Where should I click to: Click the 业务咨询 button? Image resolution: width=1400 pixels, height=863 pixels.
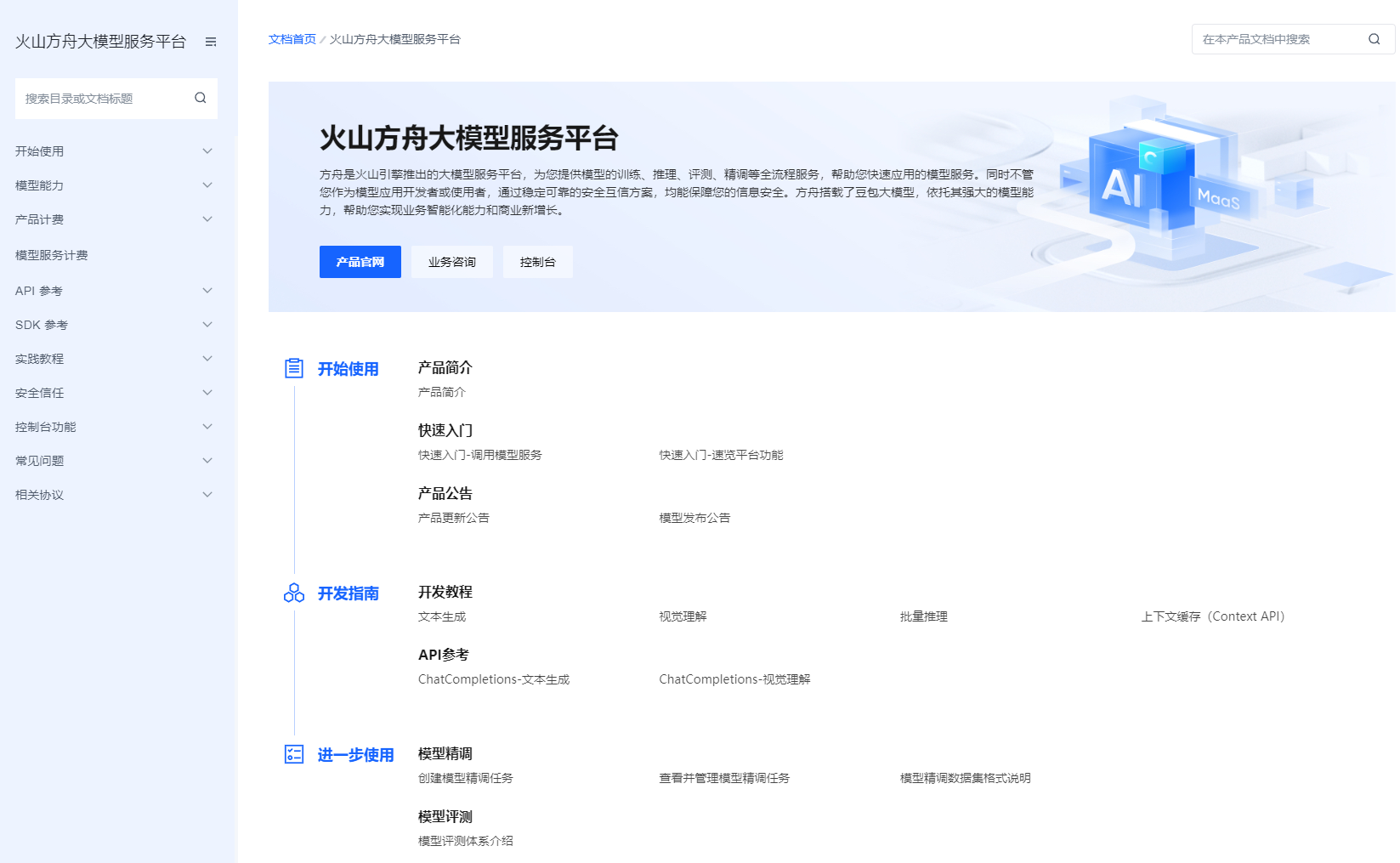click(x=452, y=262)
